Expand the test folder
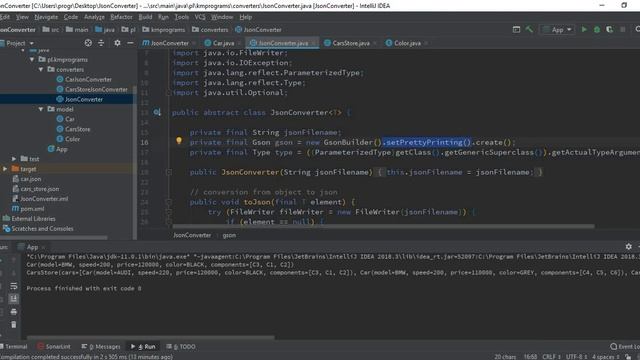The height and width of the screenshot is (360, 640). click(x=14, y=159)
